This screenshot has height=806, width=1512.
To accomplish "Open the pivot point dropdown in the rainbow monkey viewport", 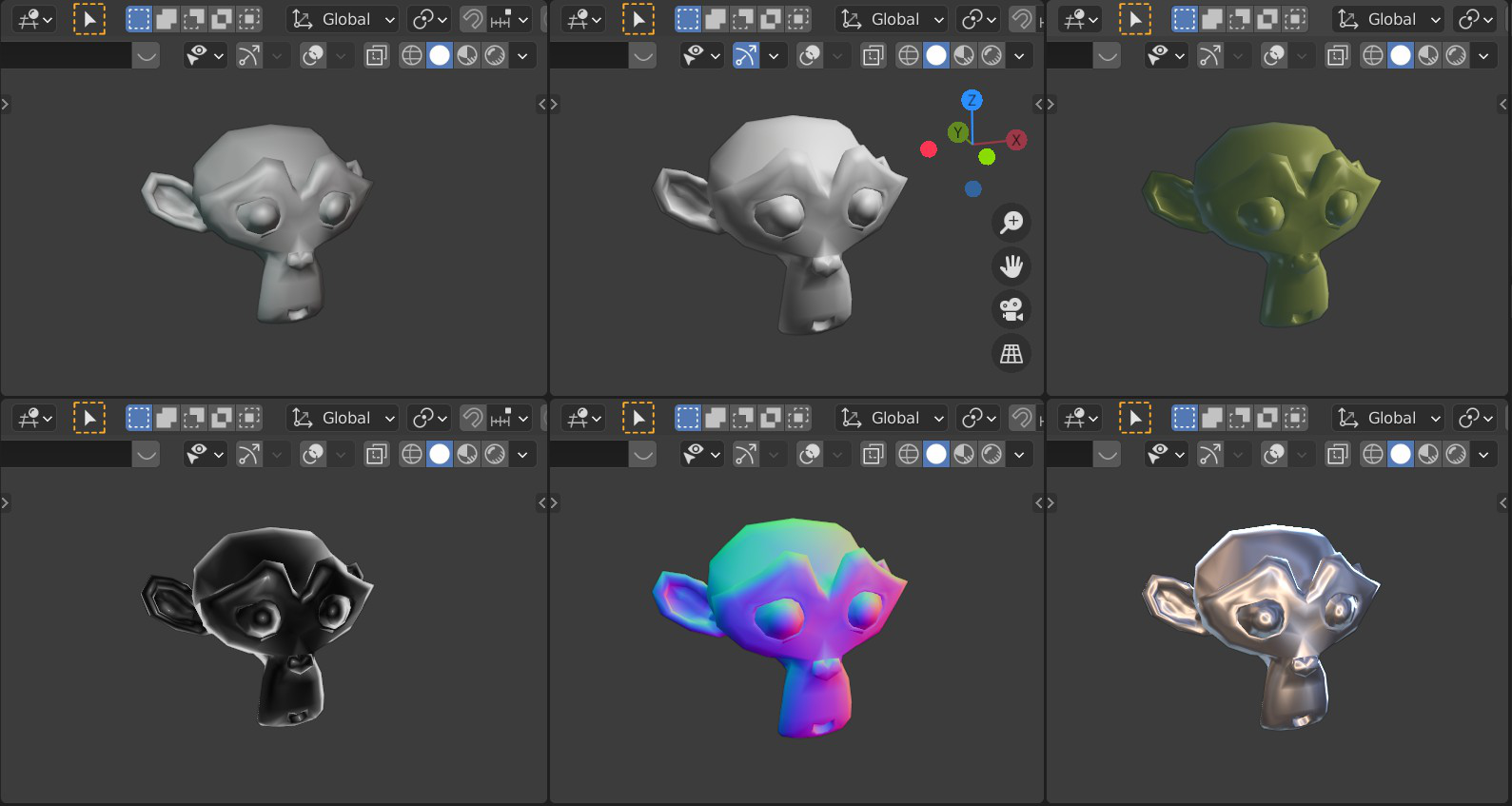I will pyautogui.click(x=978, y=418).
